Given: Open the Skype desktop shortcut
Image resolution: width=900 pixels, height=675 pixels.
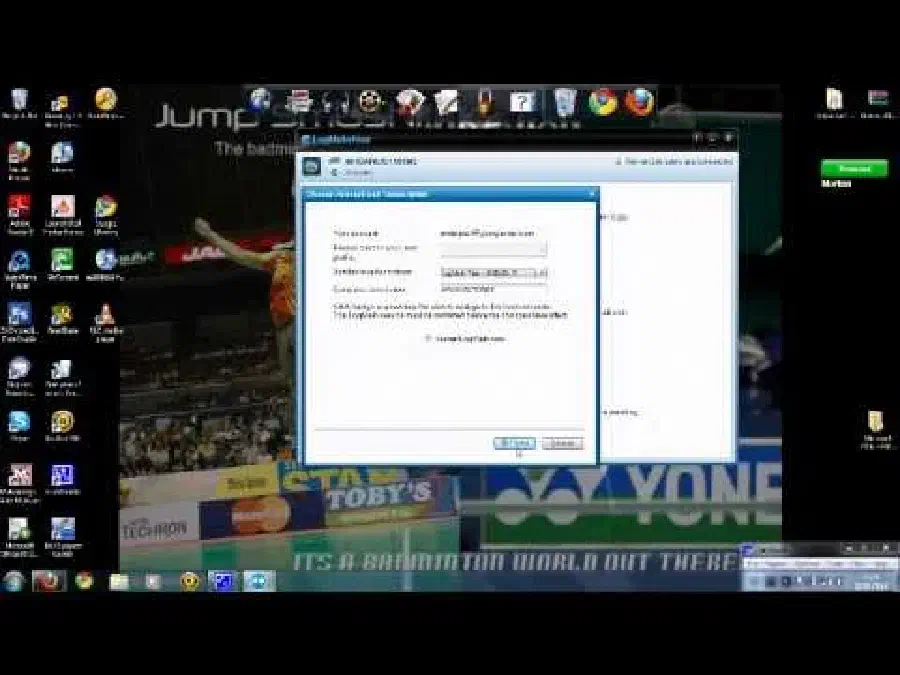Looking at the screenshot, I should coord(19,422).
